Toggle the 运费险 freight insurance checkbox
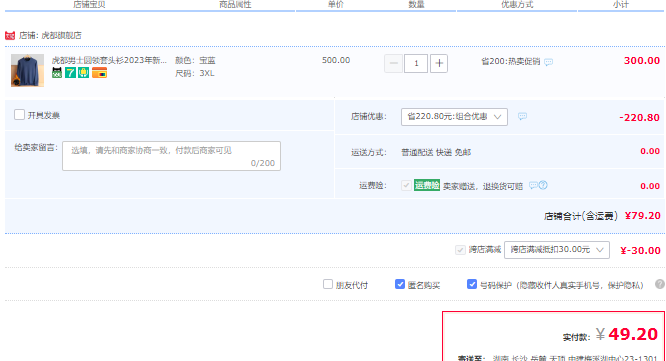This screenshot has height=361, width=666. coord(406,185)
